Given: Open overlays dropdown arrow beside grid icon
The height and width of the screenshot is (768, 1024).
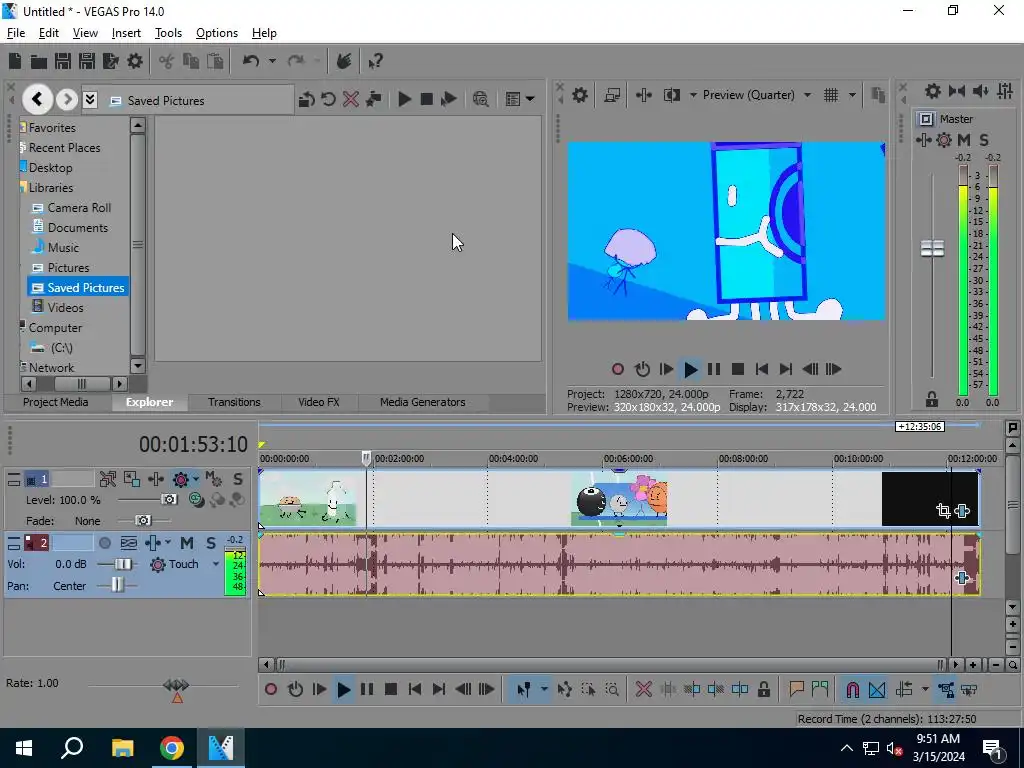Looking at the screenshot, I should pos(852,95).
